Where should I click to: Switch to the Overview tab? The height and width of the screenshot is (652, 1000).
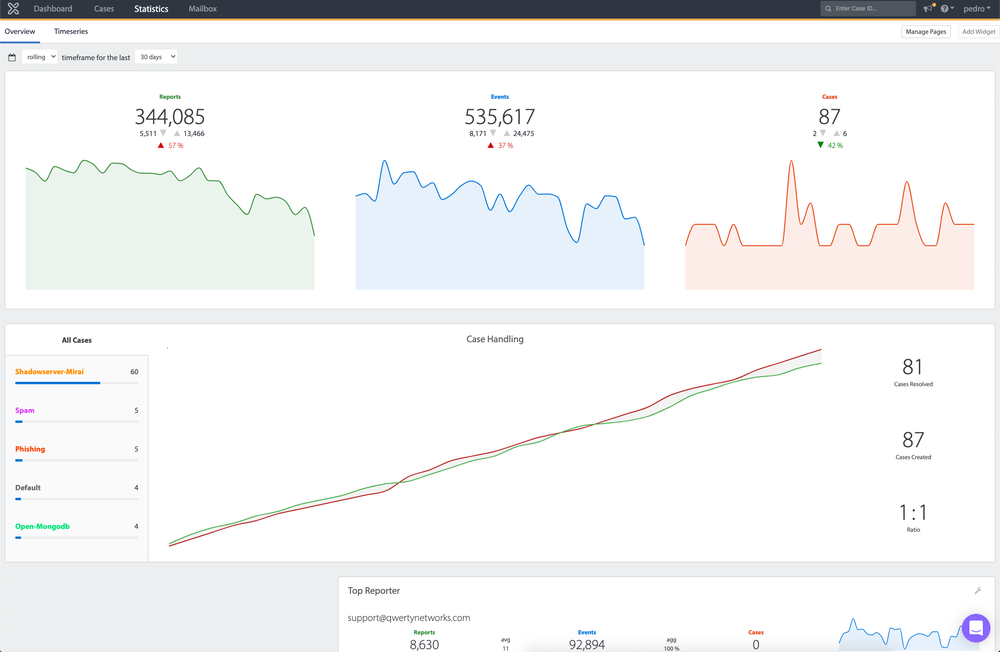(20, 31)
